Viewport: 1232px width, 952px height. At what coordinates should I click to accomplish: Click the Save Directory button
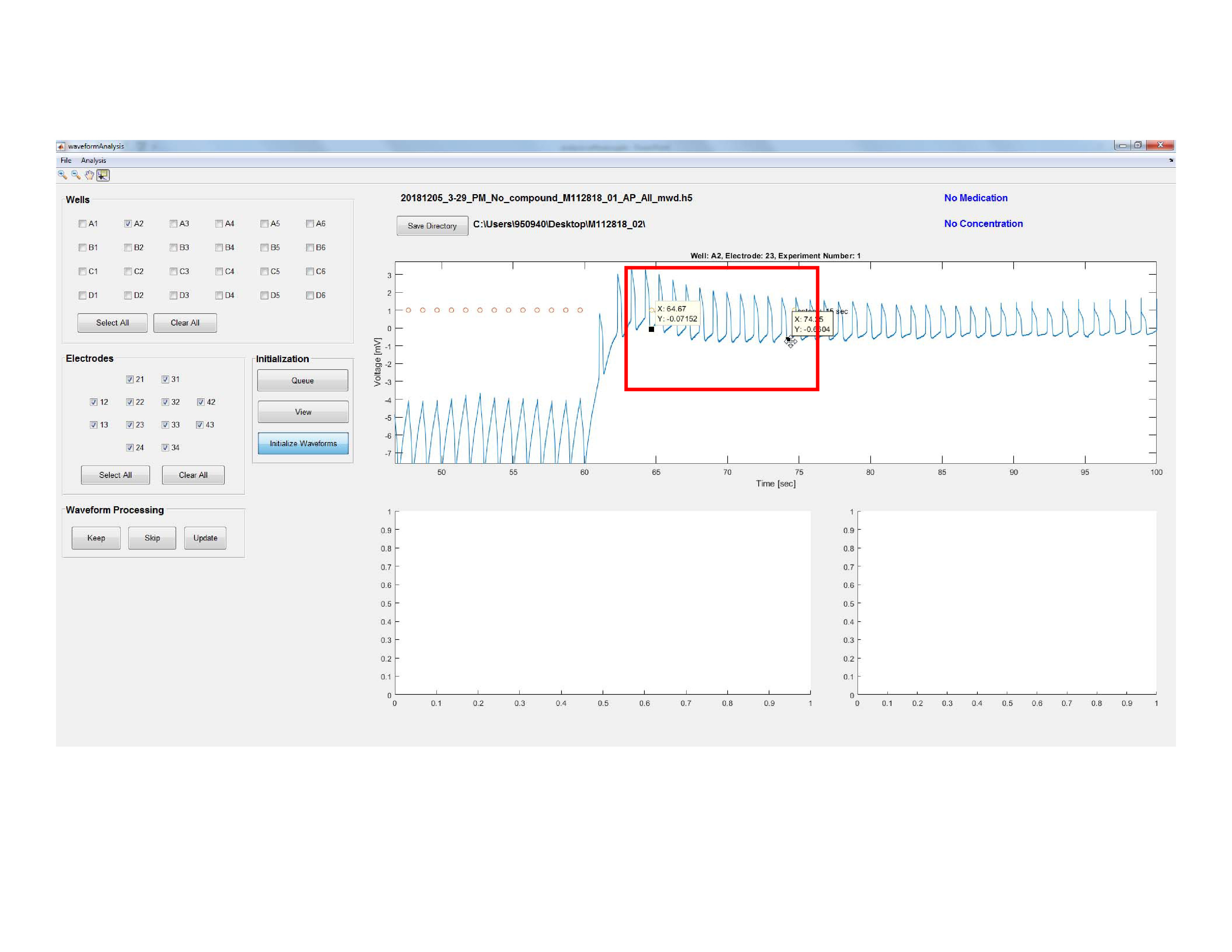(432, 225)
